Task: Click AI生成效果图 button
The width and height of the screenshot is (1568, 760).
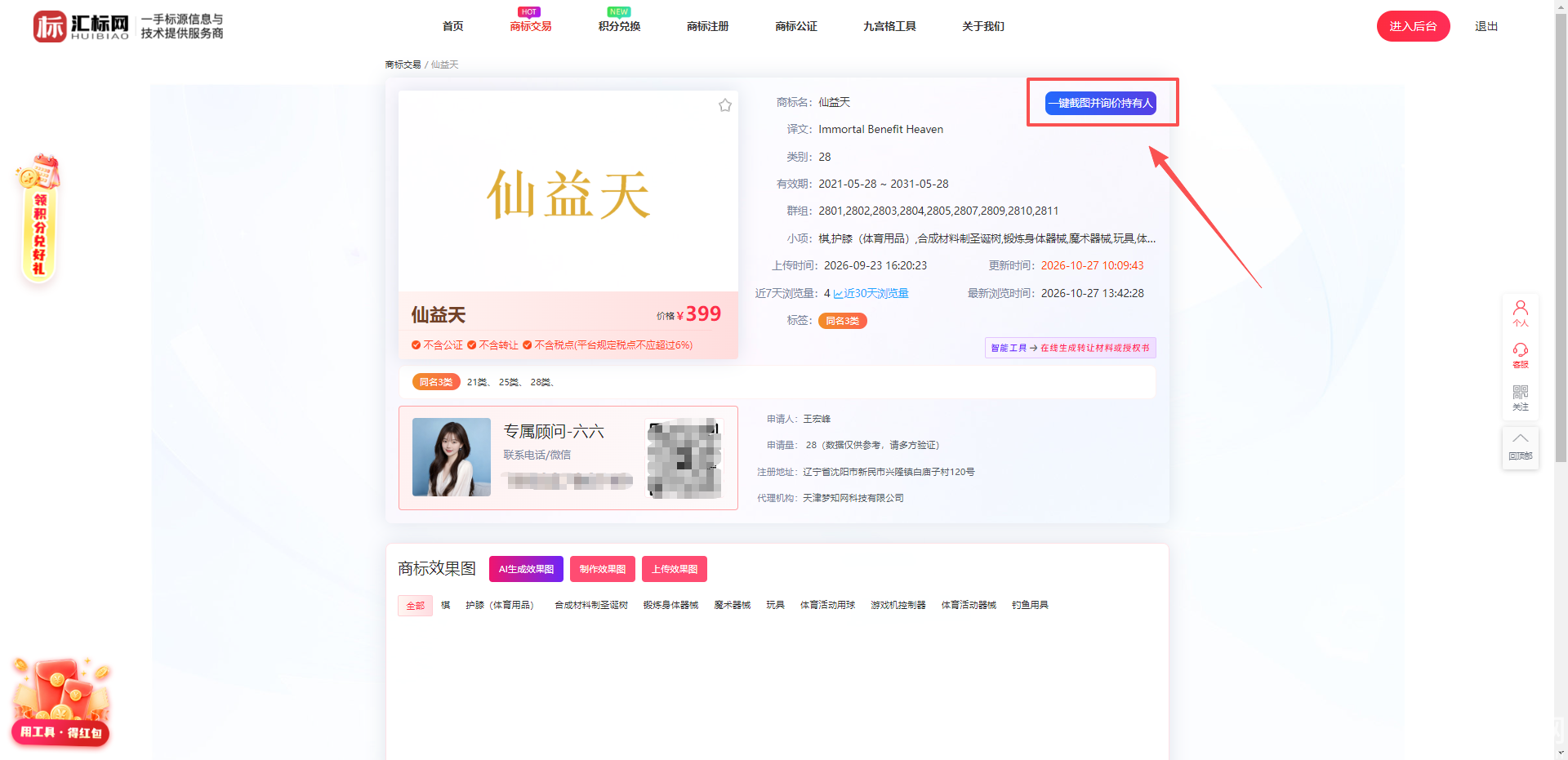Action: click(x=526, y=569)
